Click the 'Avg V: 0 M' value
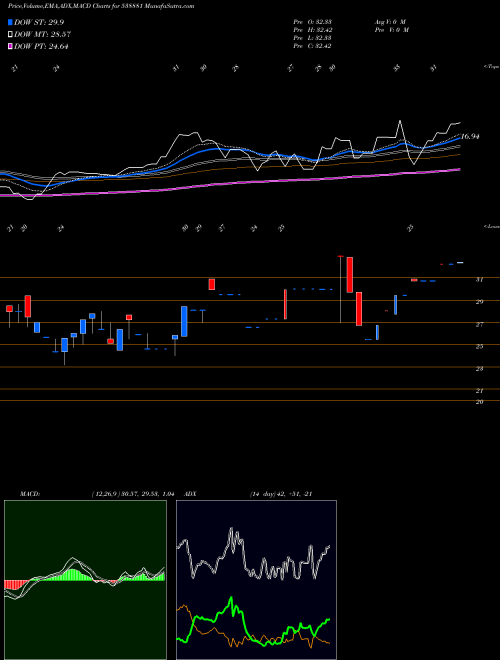 389,22
